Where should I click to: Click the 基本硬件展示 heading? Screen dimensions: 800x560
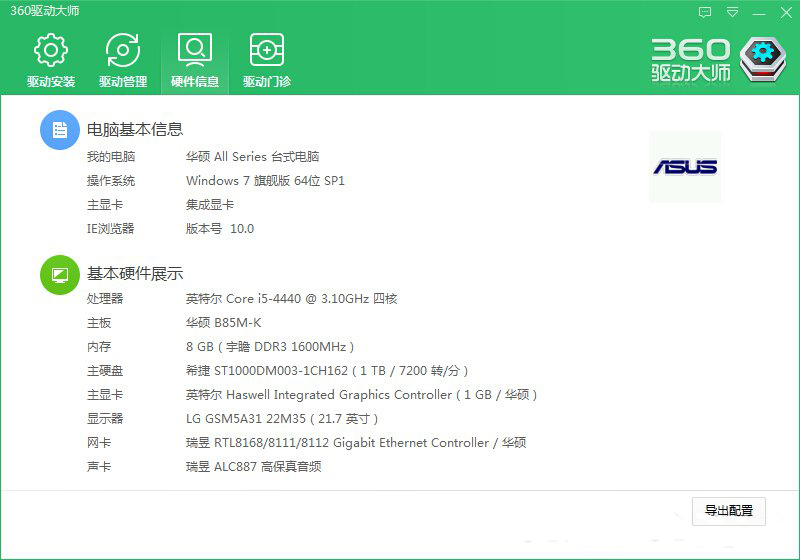(135, 274)
